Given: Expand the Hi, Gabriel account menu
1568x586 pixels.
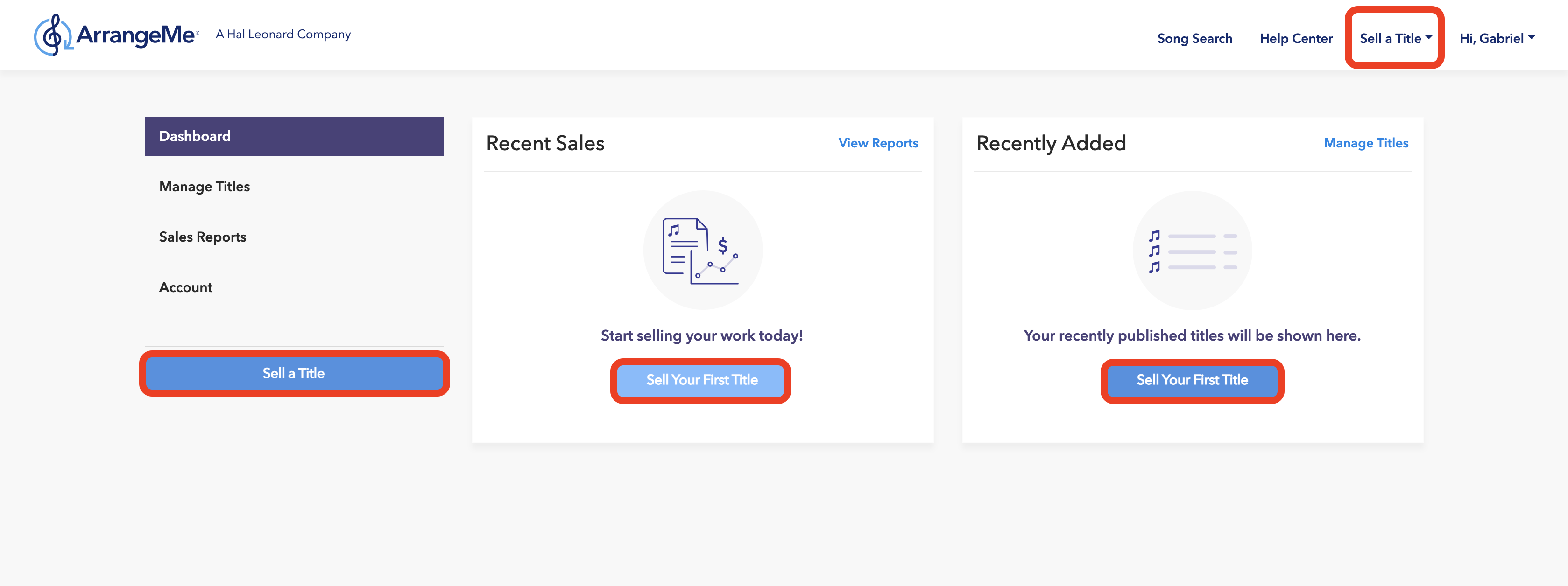Looking at the screenshot, I should click(1497, 38).
